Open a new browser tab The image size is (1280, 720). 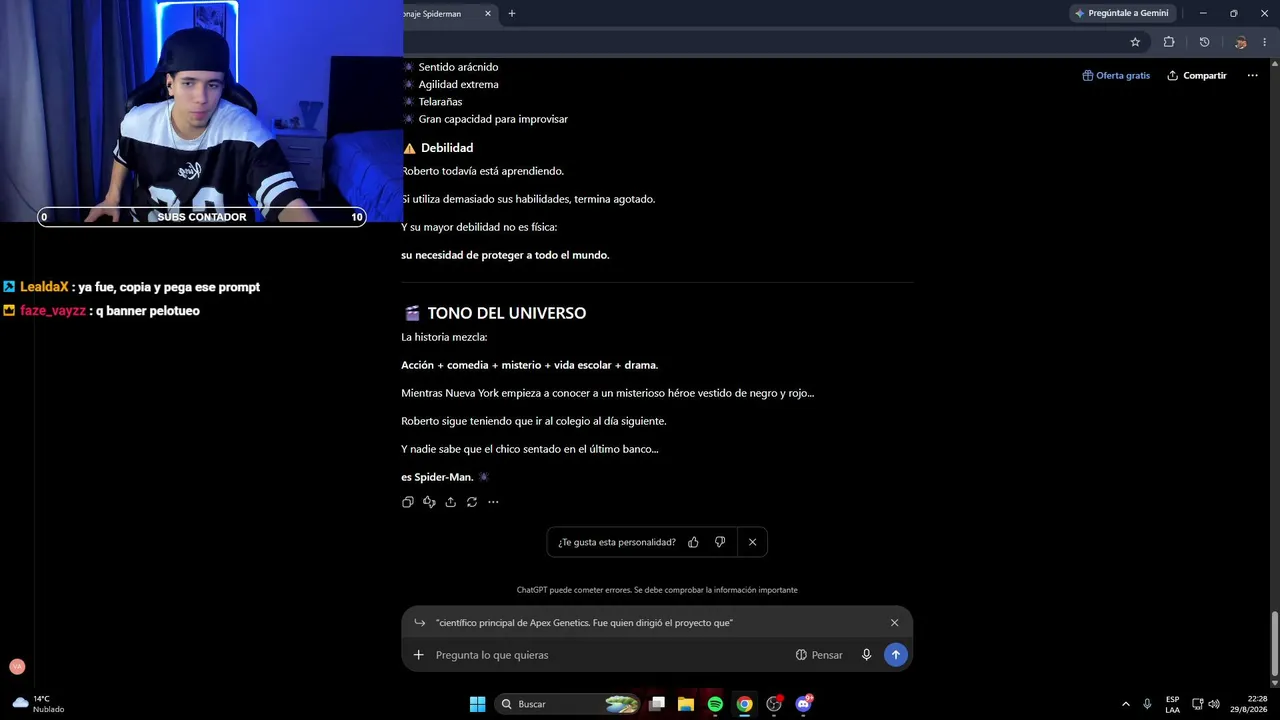(x=512, y=13)
